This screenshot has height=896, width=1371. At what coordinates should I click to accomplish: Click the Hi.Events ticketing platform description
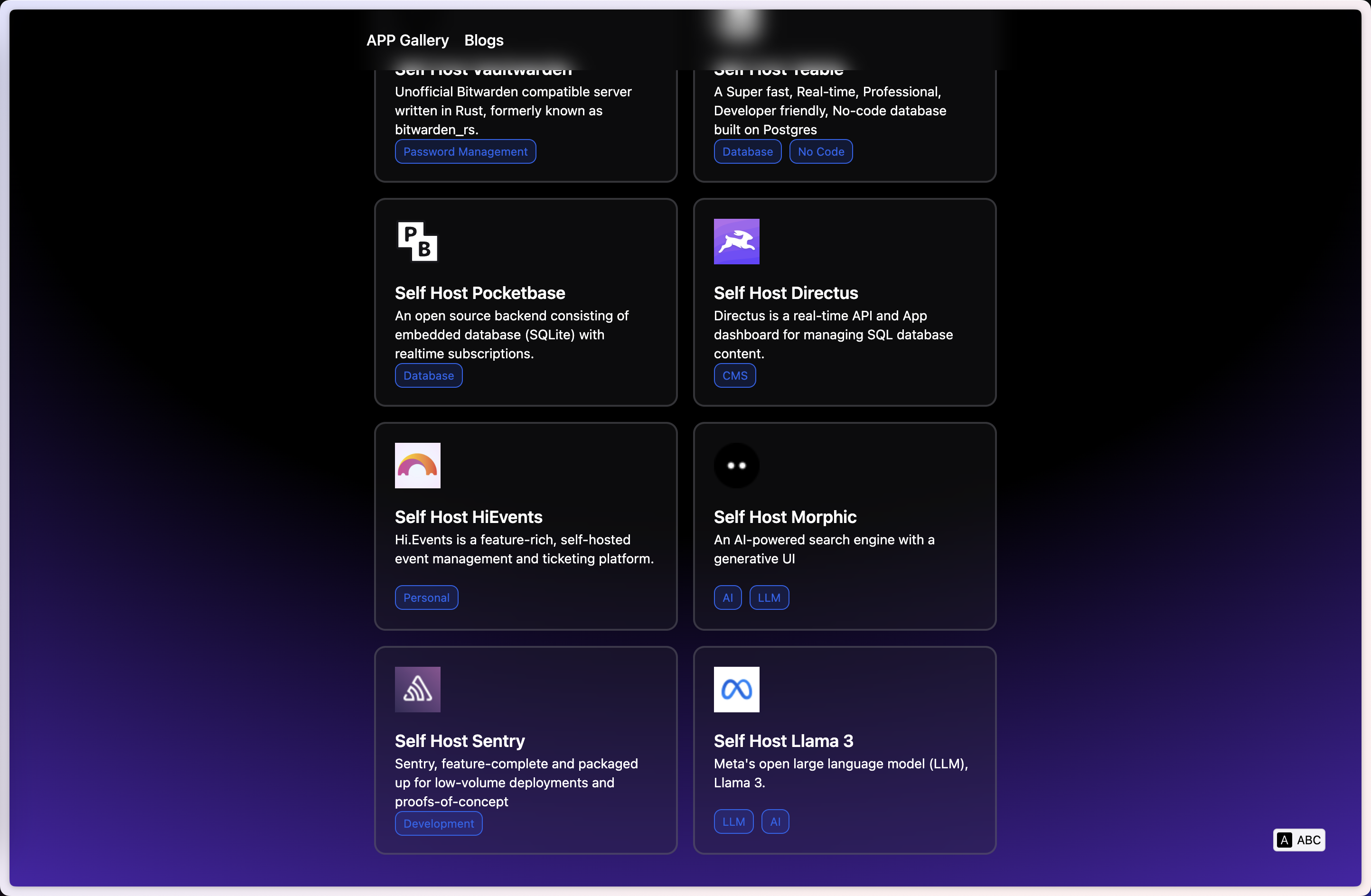tap(524, 550)
